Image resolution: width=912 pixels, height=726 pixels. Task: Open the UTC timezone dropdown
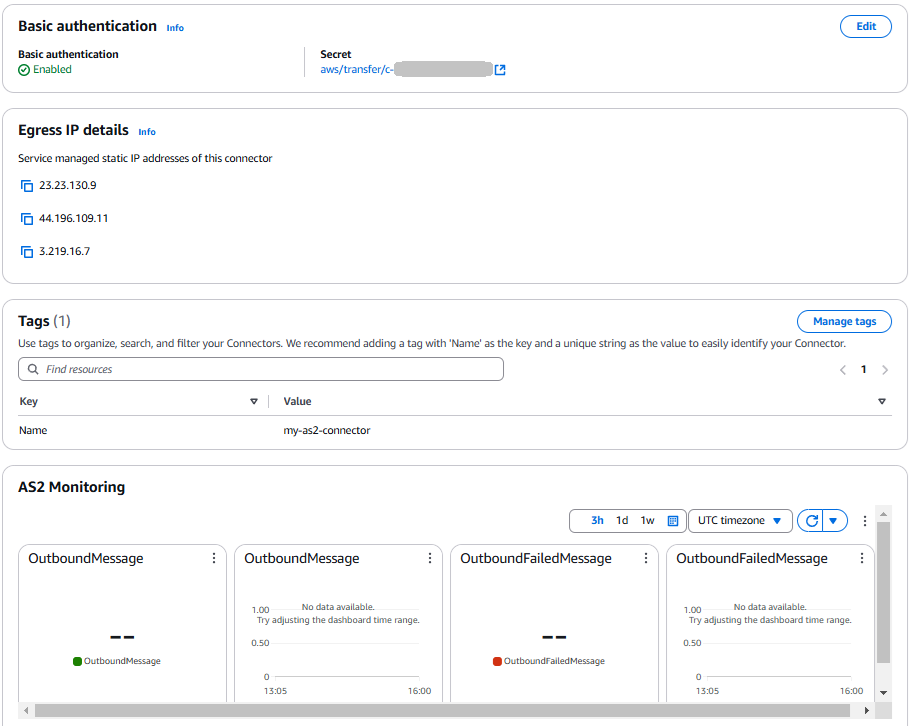(x=740, y=520)
